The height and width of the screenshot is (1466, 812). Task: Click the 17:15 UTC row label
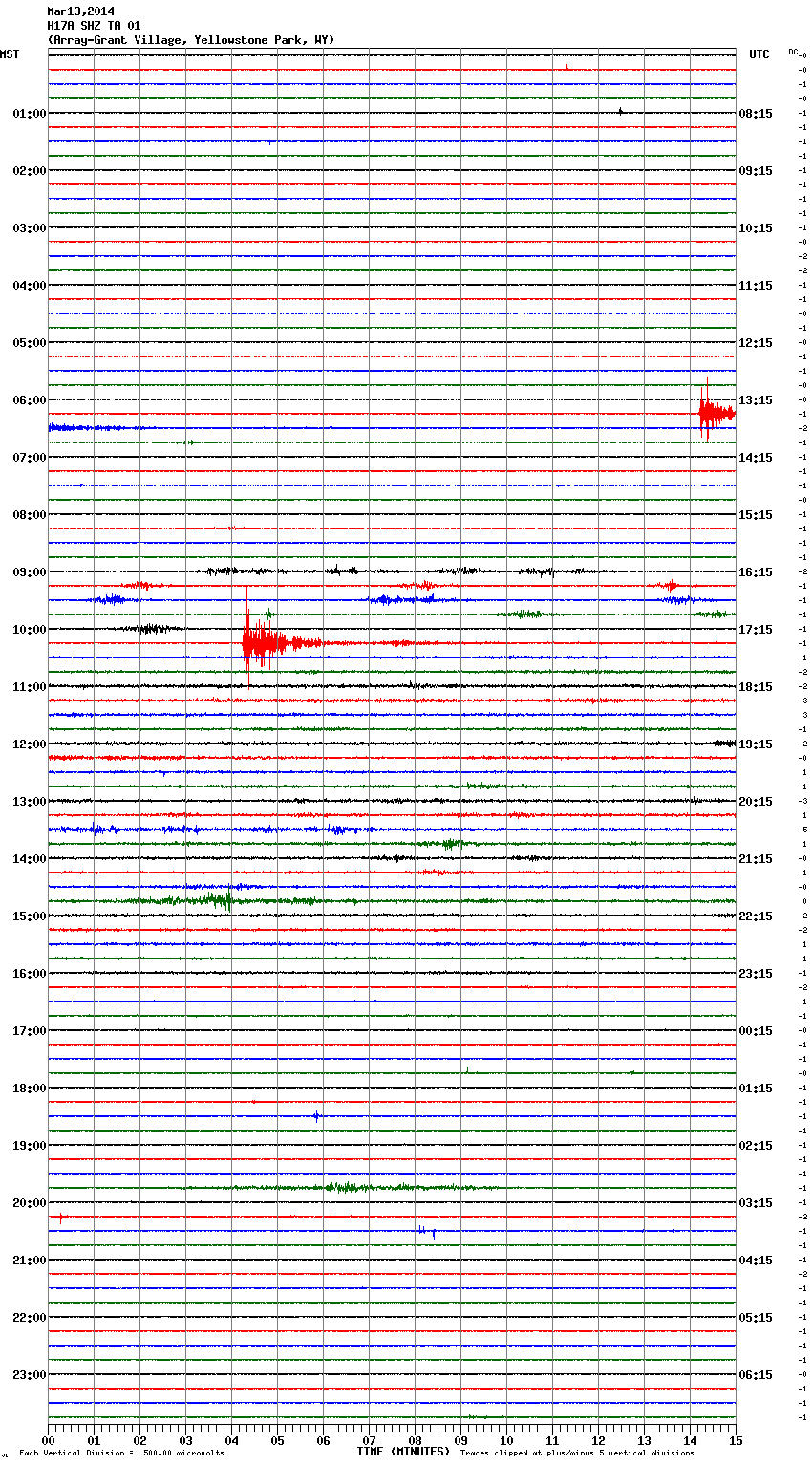pos(756,630)
